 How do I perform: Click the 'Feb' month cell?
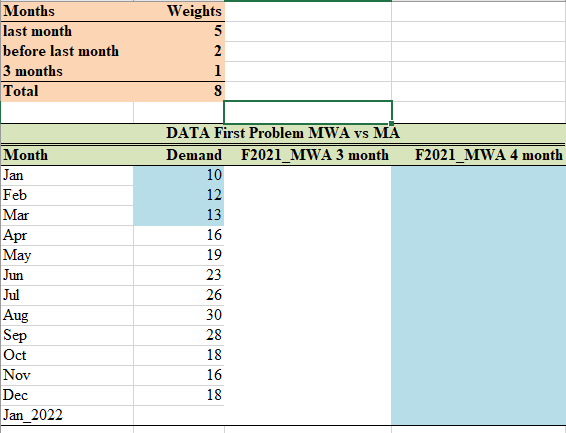pyautogui.click(x=67, y=196)
